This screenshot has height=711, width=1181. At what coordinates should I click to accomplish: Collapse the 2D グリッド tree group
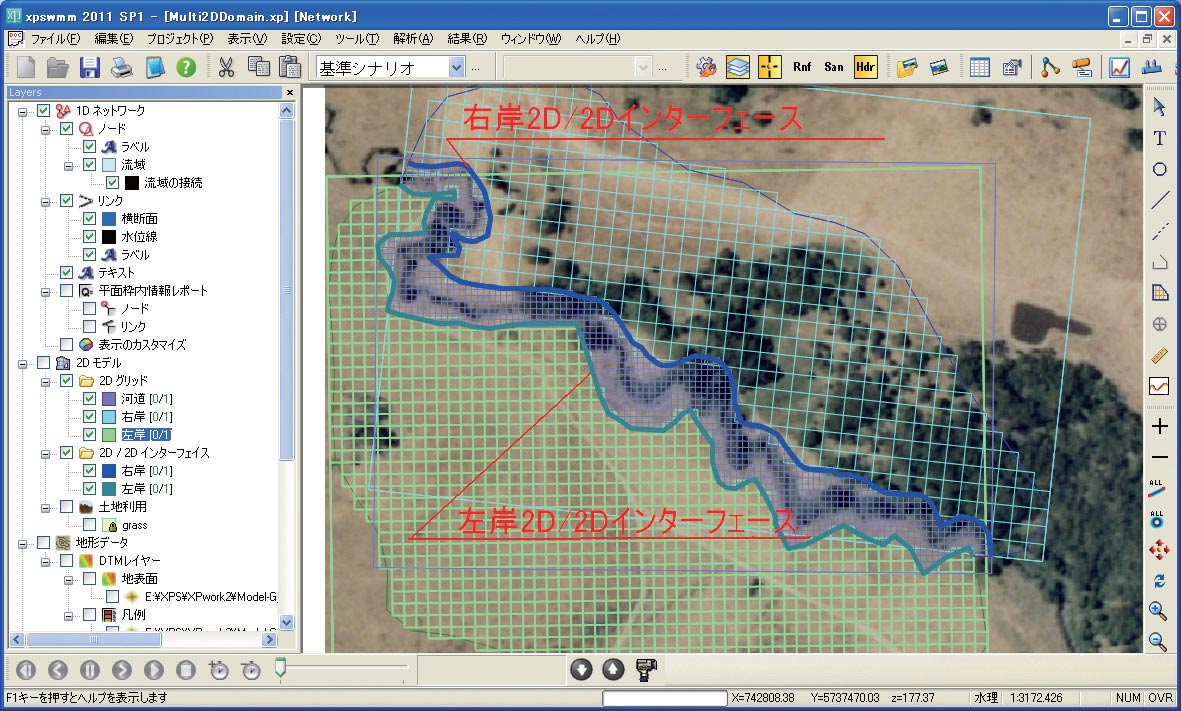tap(46, 381)
